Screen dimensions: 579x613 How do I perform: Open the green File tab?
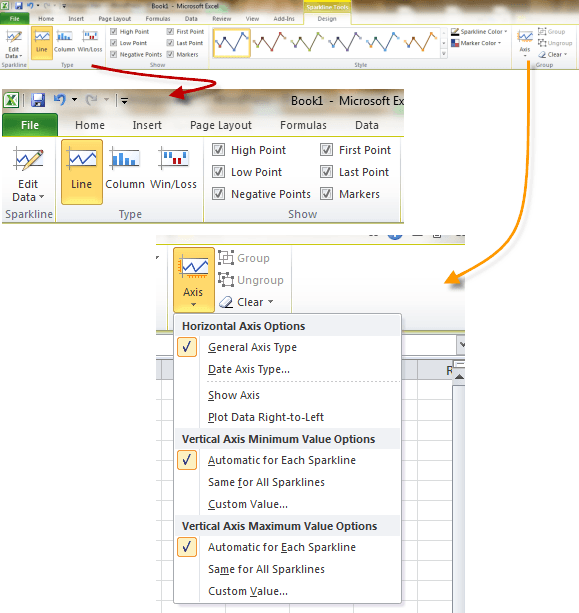(30, 125)
